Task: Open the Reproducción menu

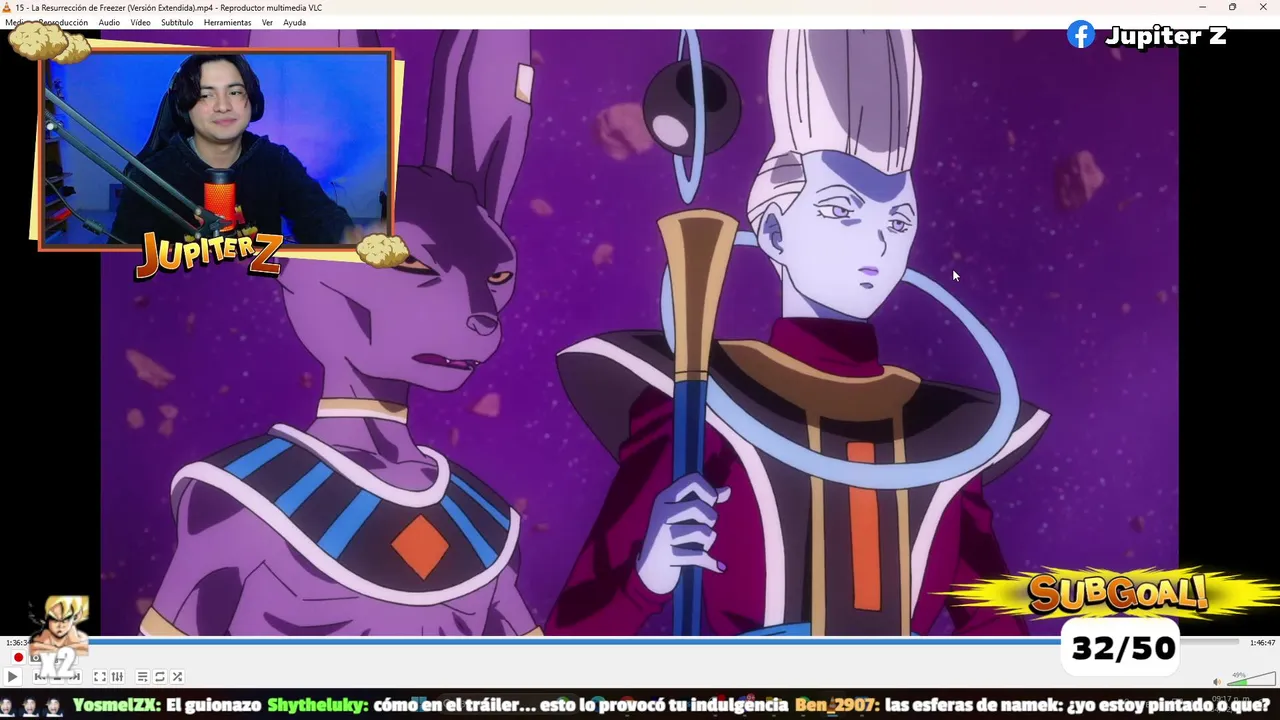Action: (63, 22)
